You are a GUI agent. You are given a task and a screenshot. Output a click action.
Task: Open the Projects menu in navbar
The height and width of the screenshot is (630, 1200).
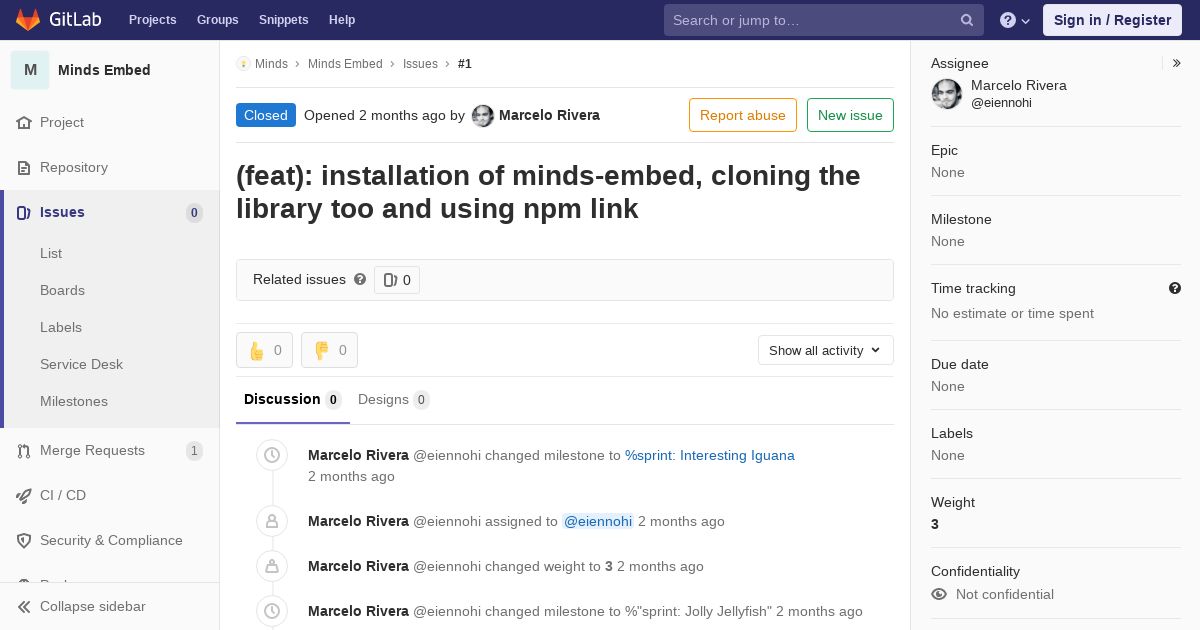point(152,20)
